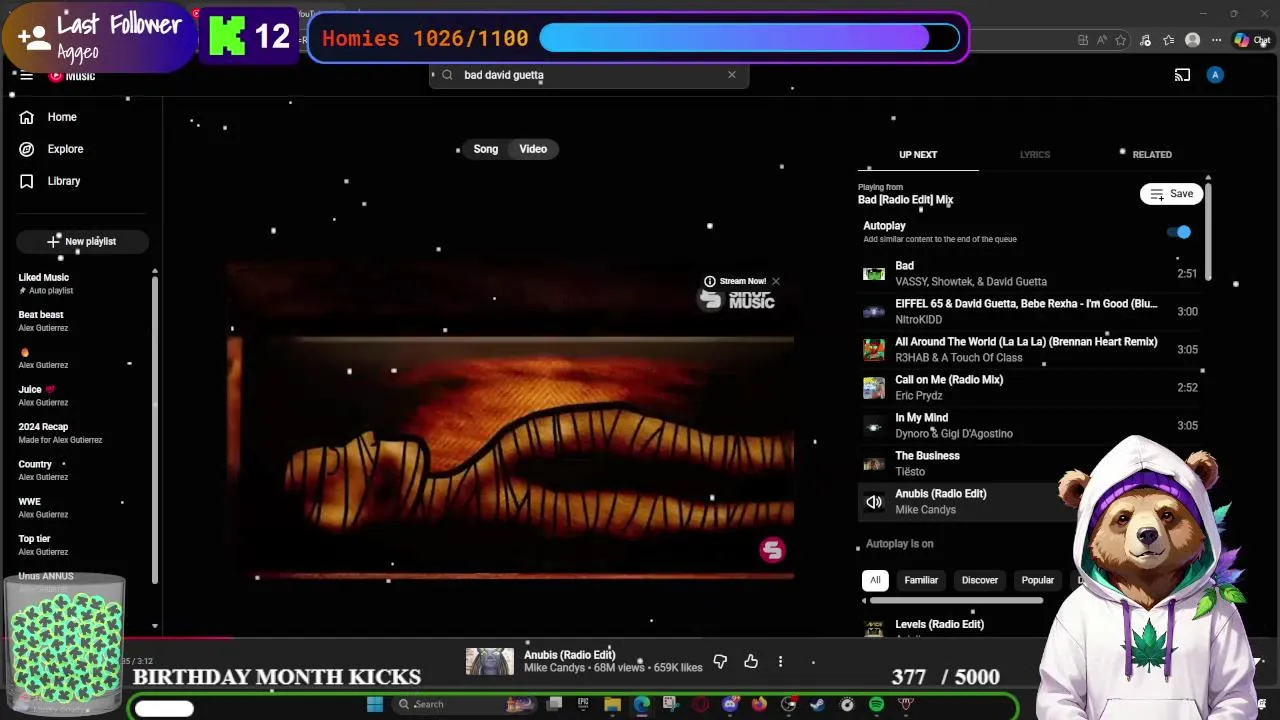Open Epic Games from the taskbar
Image resolution: width=1280 pixels, height=720 pixels.
tap(583, 704)
